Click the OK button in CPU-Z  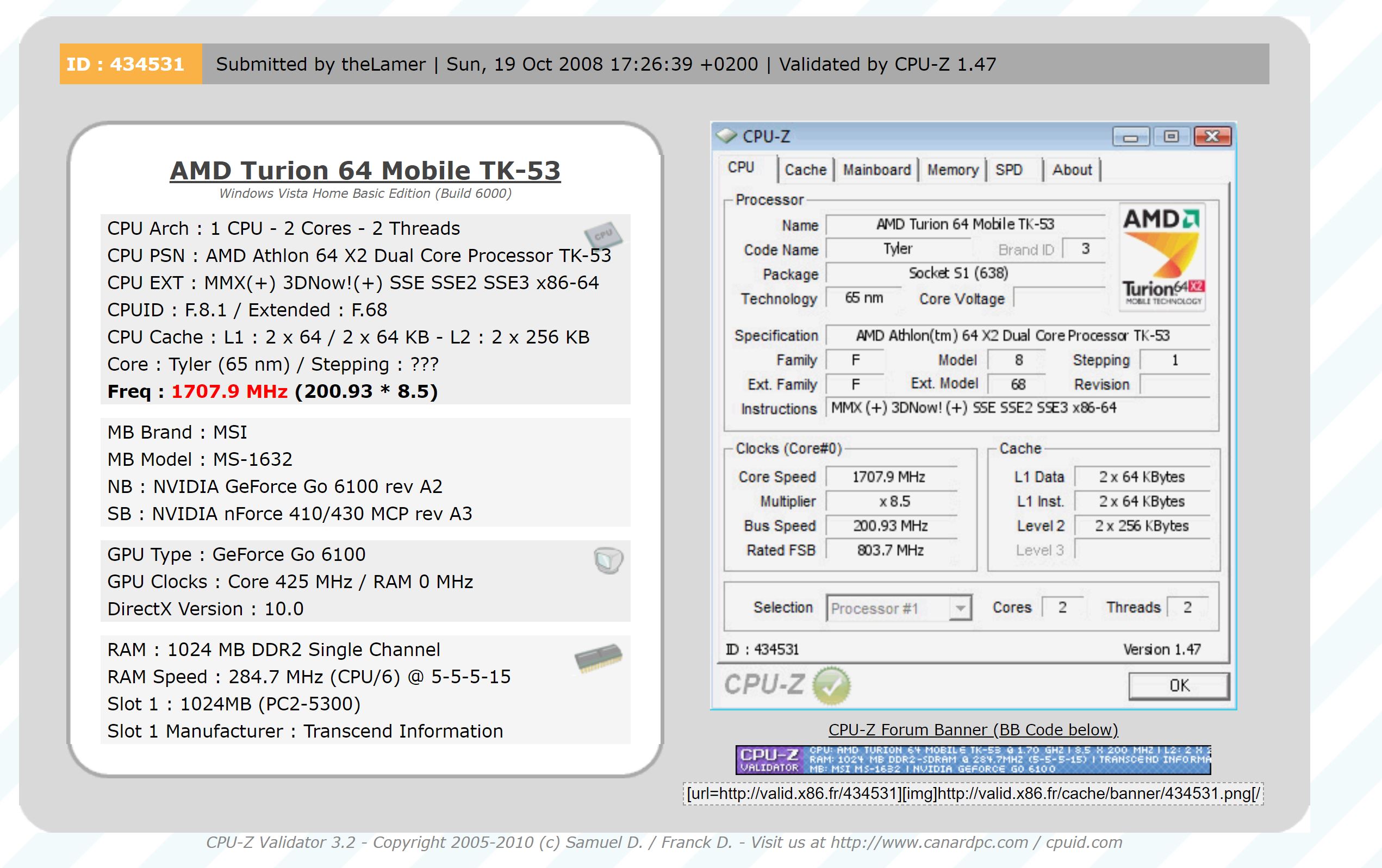click(1179, 685)
